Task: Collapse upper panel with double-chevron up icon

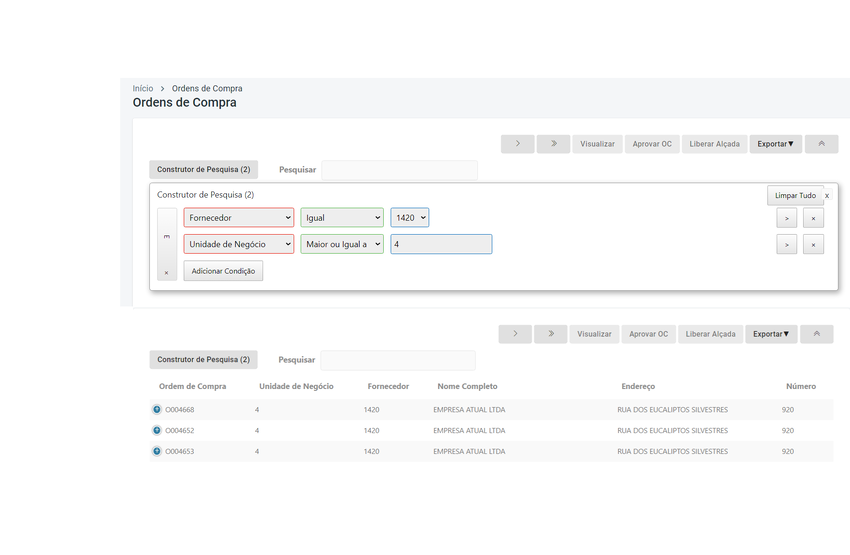Action: point(822,144)
